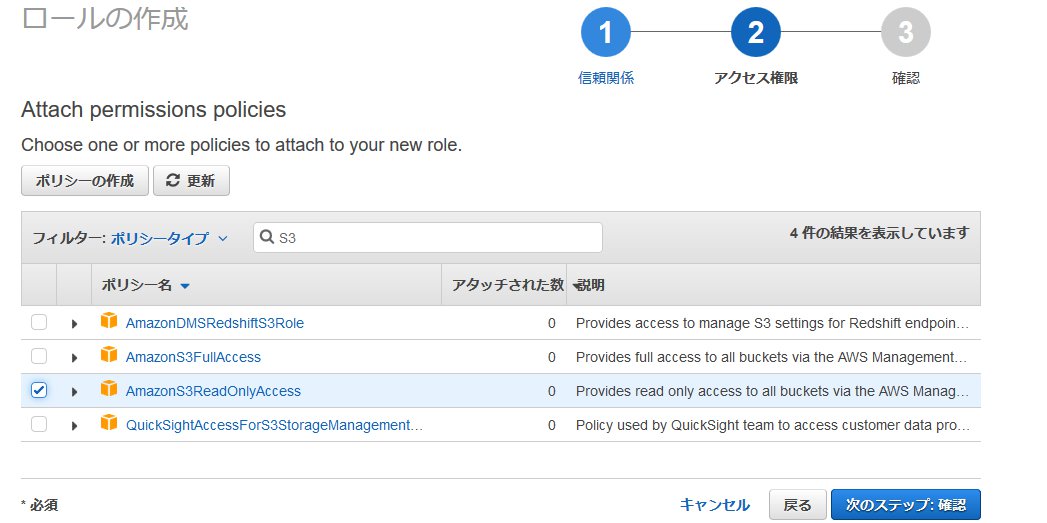Sort by アタッチされた数 column header
Image resolution: width=1047 pixels, height=523 pixels.
506,285
